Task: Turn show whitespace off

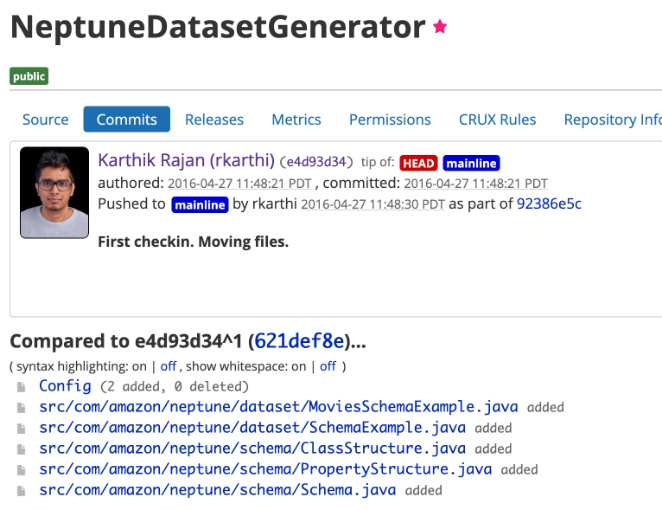Action: point(328,366)
